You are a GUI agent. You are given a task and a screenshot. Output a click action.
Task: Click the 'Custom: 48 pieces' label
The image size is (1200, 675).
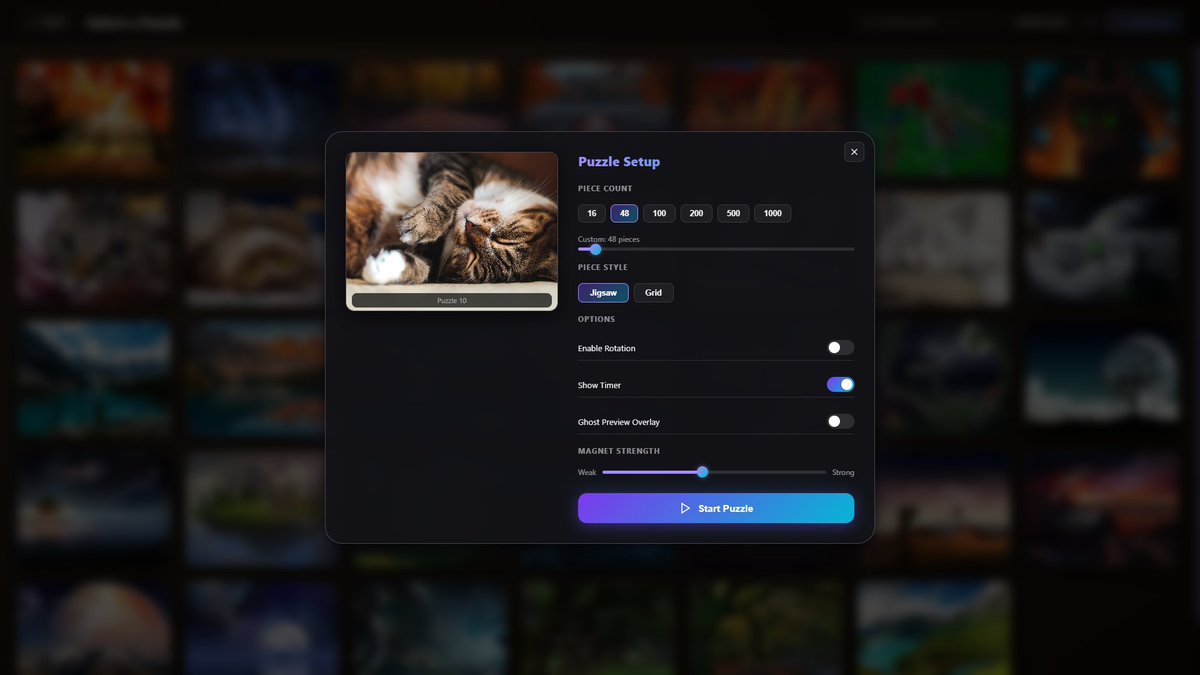point(609,240)
